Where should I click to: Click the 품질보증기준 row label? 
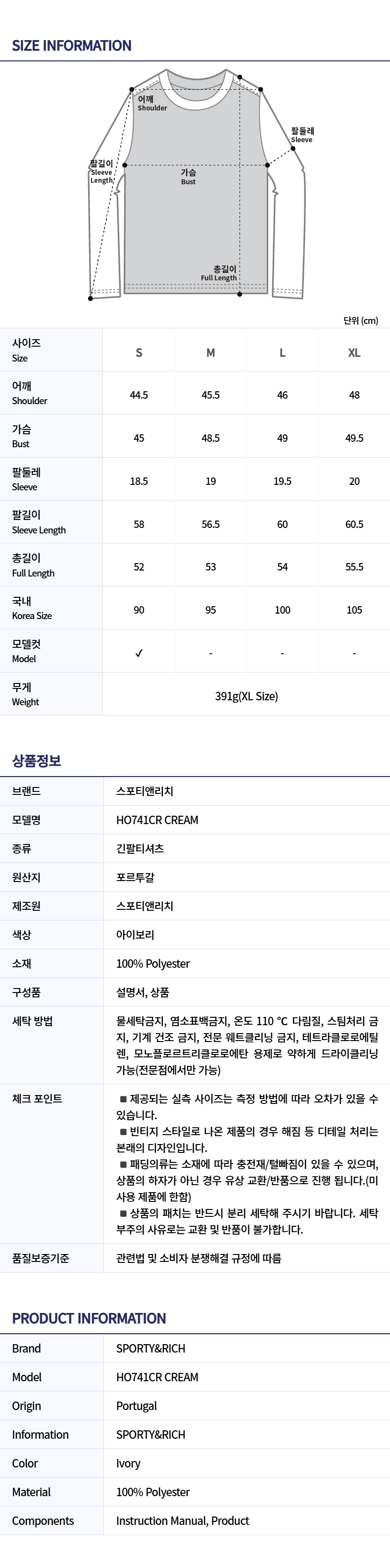tap(41, 1258)
